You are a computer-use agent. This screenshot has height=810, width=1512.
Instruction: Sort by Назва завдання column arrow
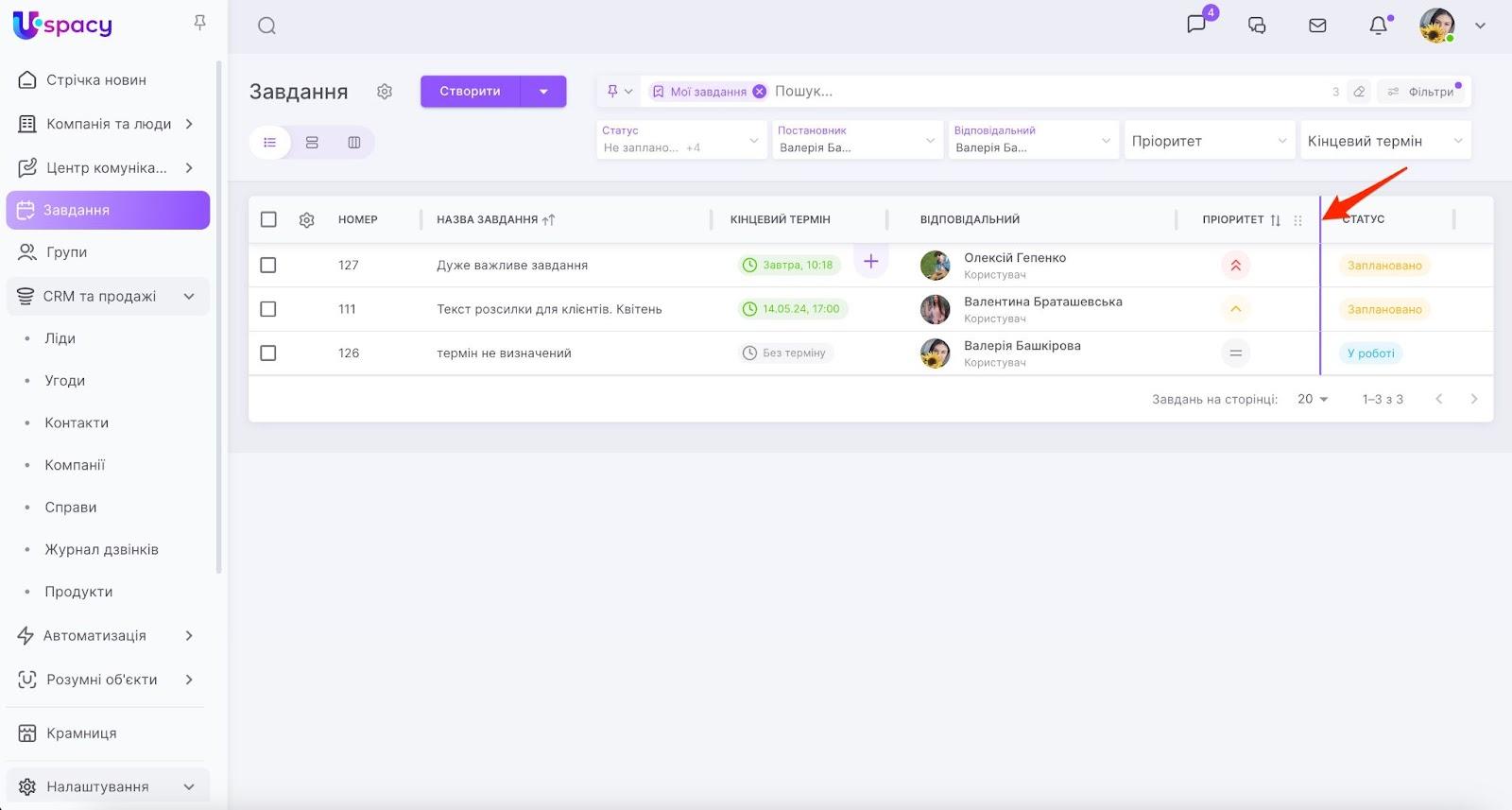[549, 220]
